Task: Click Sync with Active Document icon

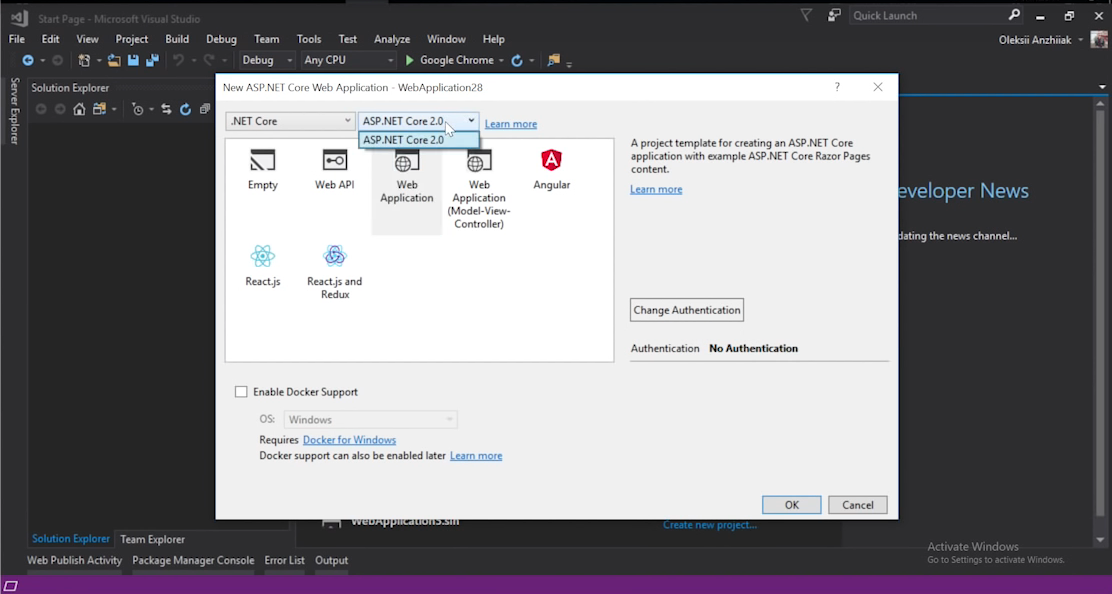Action: [166, 109]
